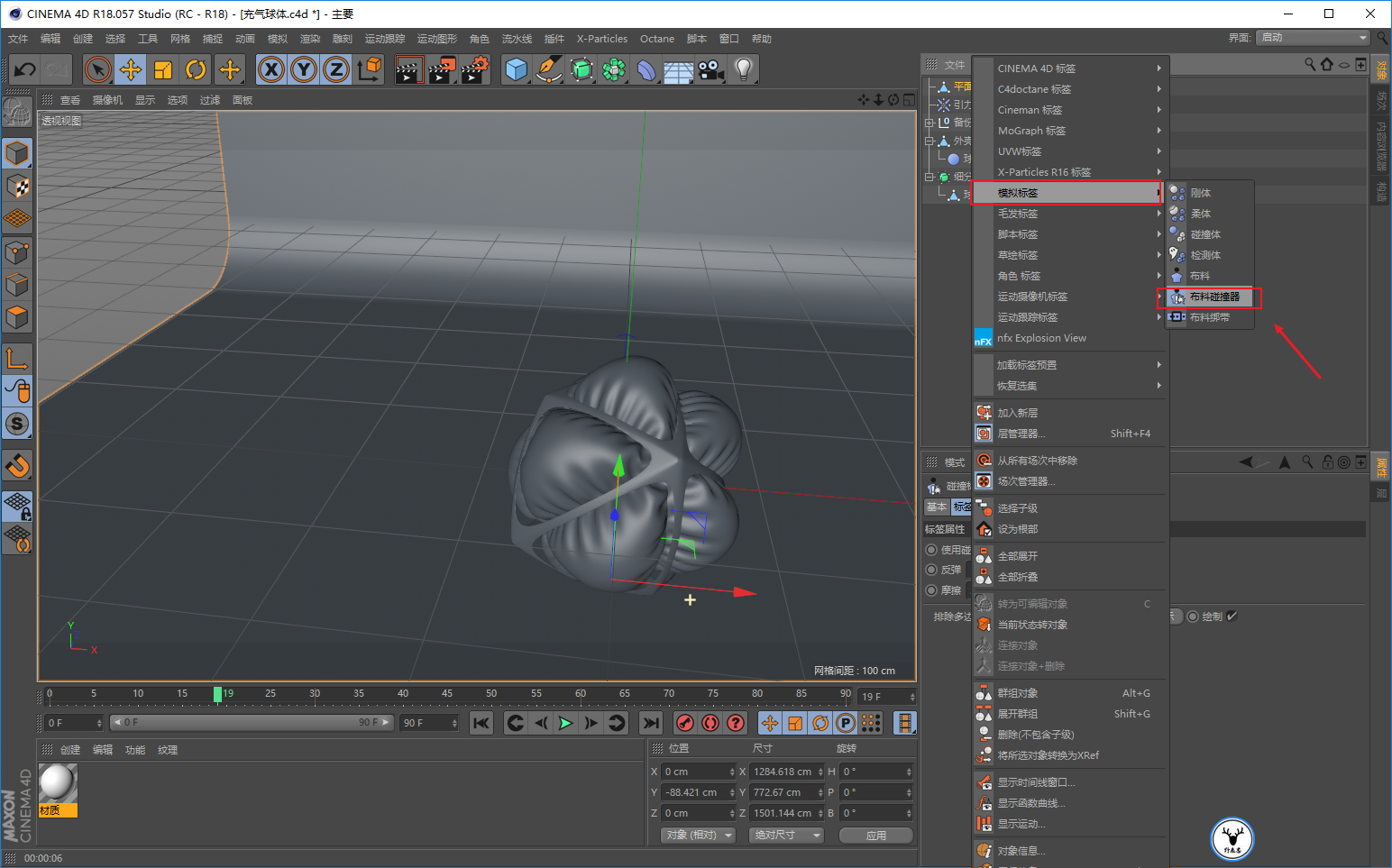The image size is (1392, 868).
Task: Toggle the X axis lock
Action: [x=270, y=69]
